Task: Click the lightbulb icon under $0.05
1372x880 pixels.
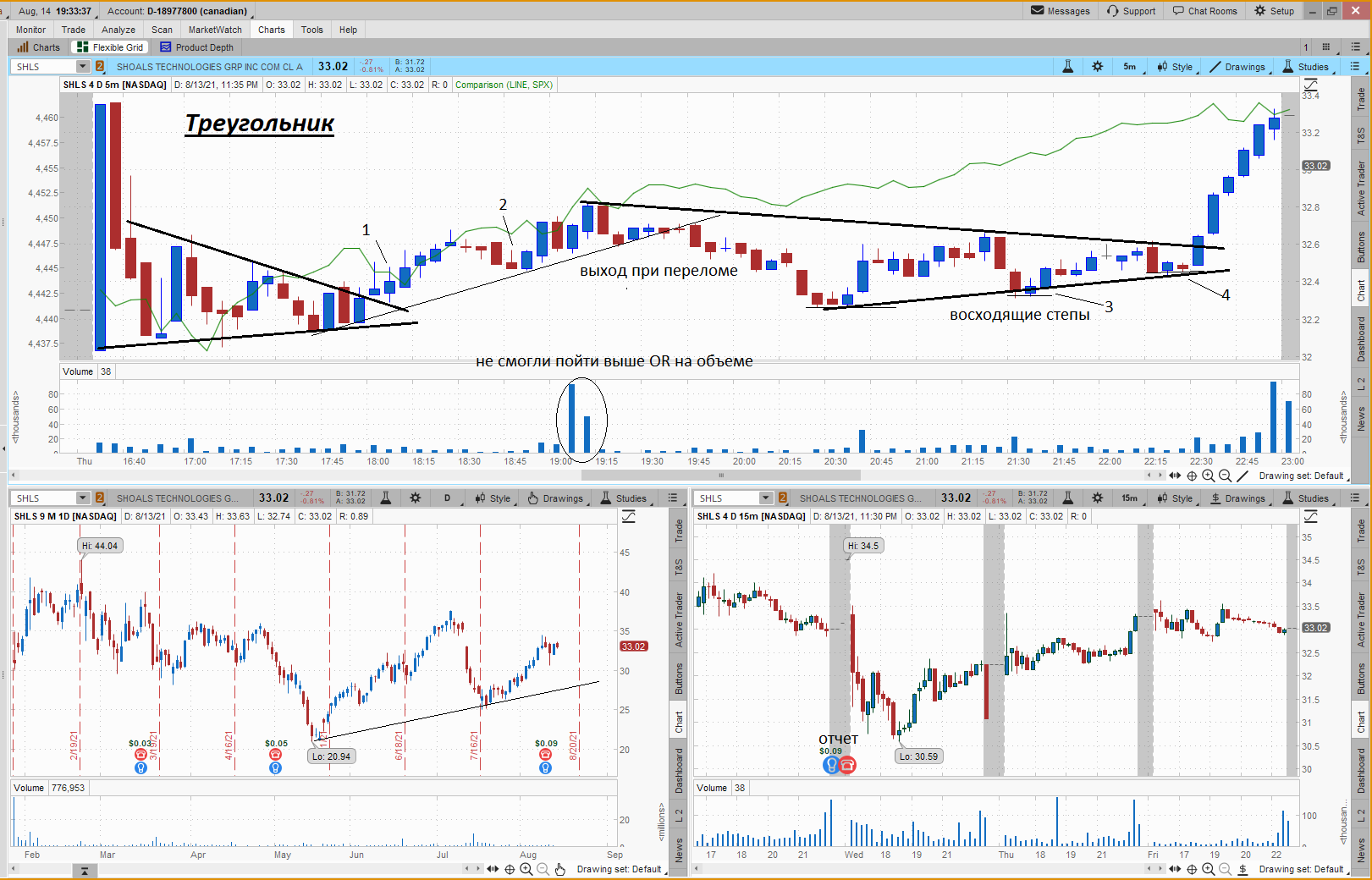Action: 275,767
